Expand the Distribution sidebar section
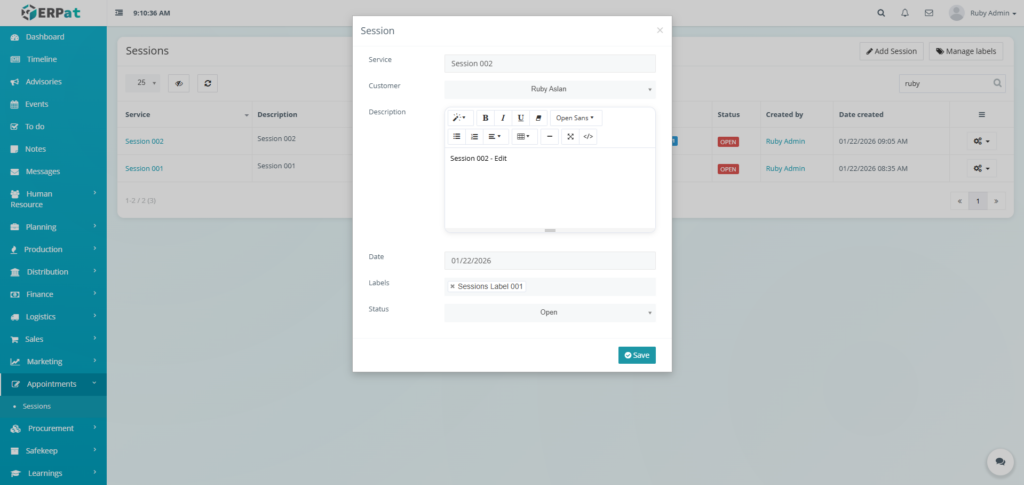The image size is (1024, 485). 54,272
